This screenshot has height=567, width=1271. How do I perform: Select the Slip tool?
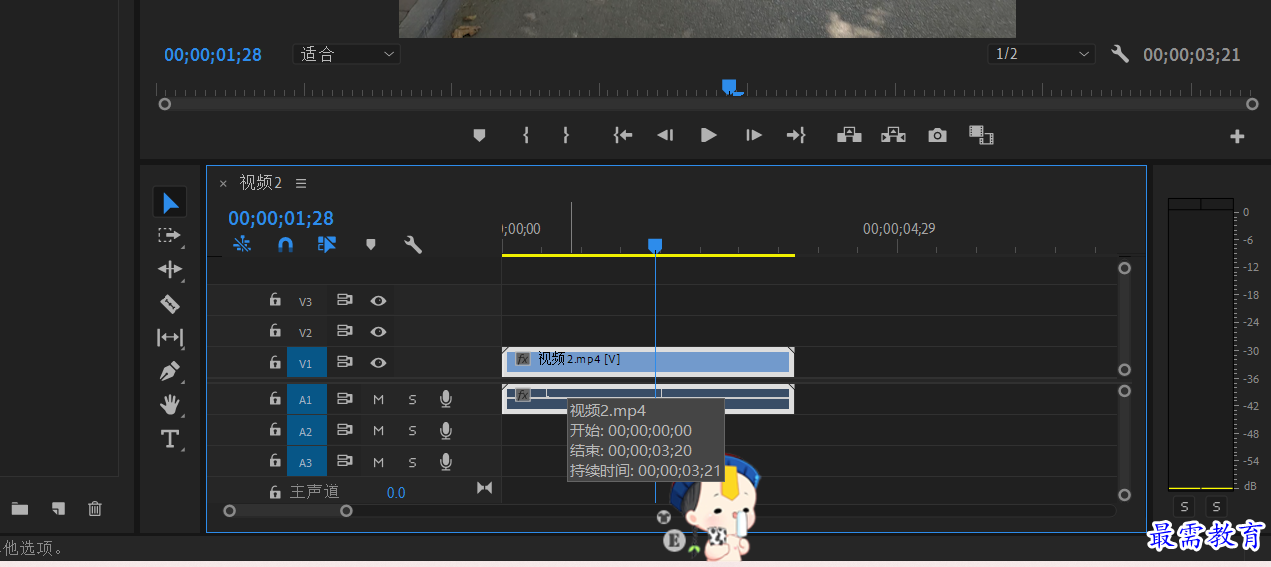point(169,337)
